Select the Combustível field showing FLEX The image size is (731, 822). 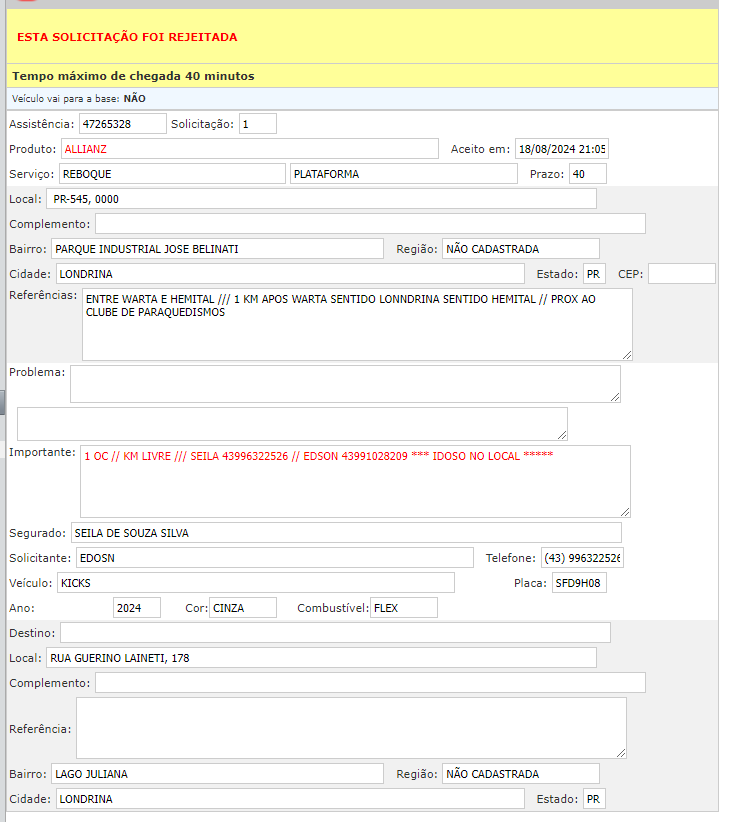coord(403,608)
